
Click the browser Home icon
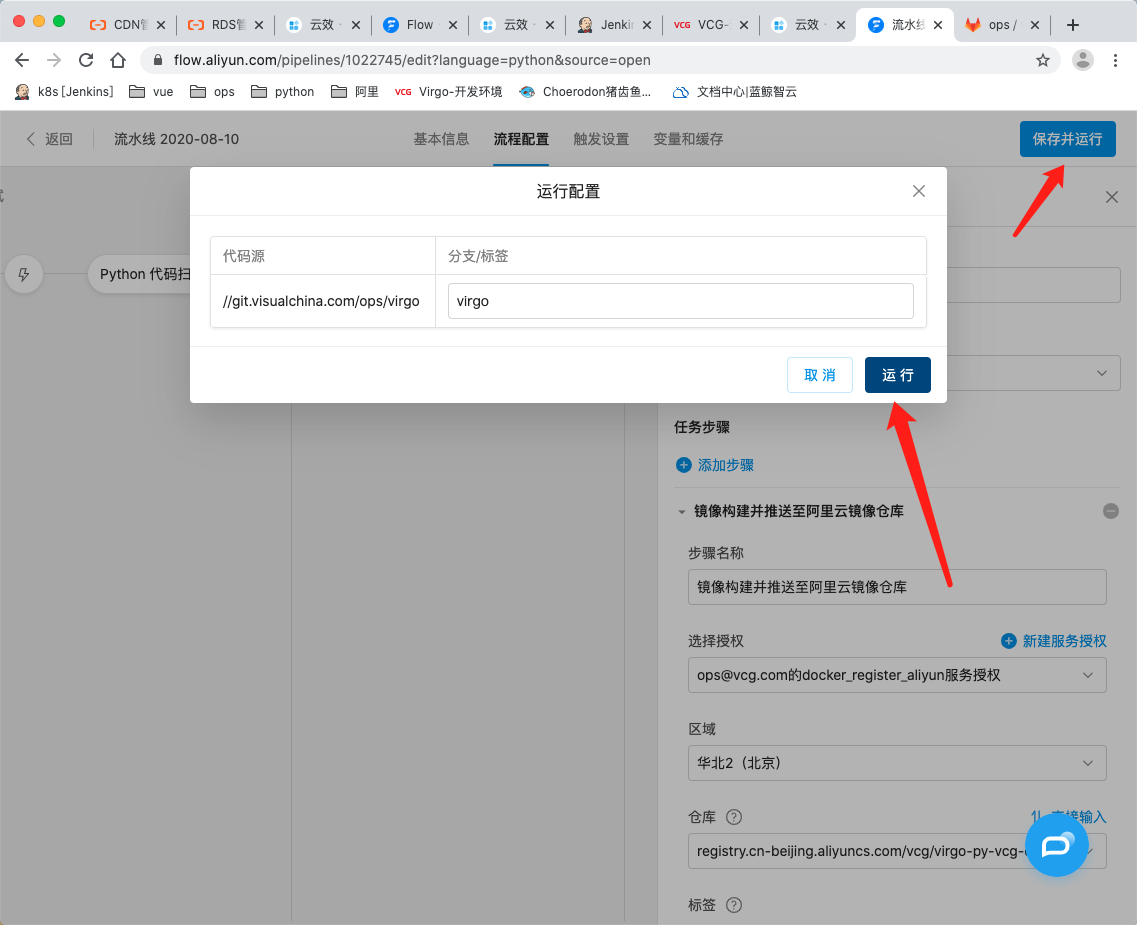(x=117, y=60)
